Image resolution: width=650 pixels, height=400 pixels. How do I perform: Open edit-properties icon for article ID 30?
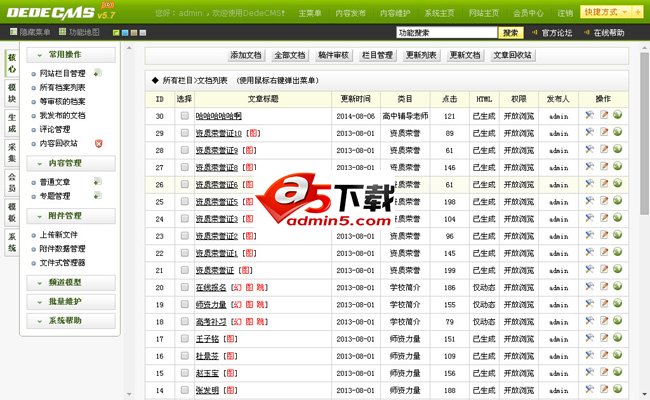[589, 115]
